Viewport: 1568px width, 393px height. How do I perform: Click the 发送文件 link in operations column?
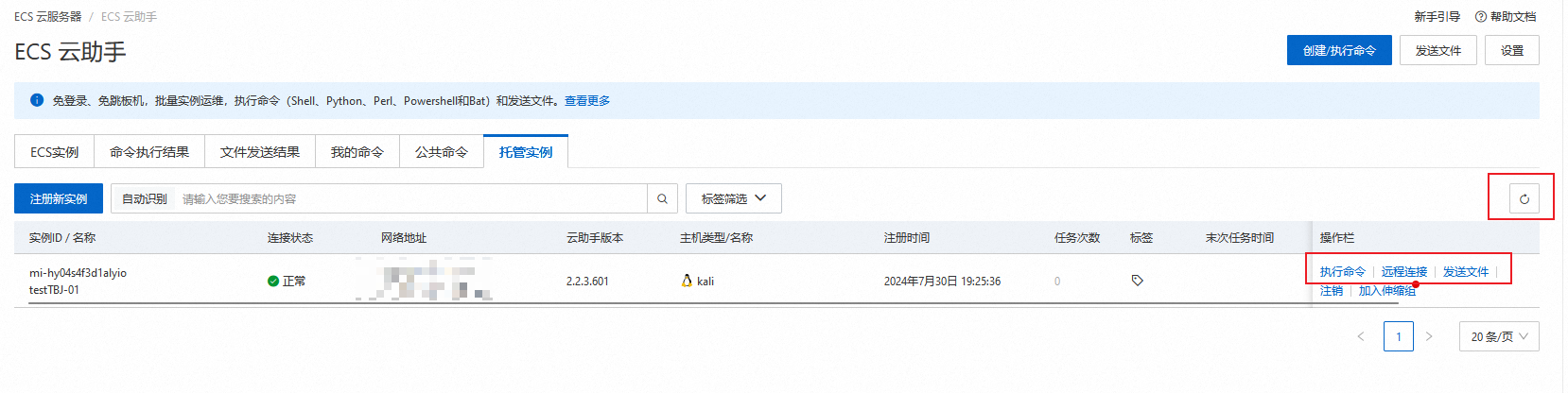pyautogui.click(x=1466, y=271)
